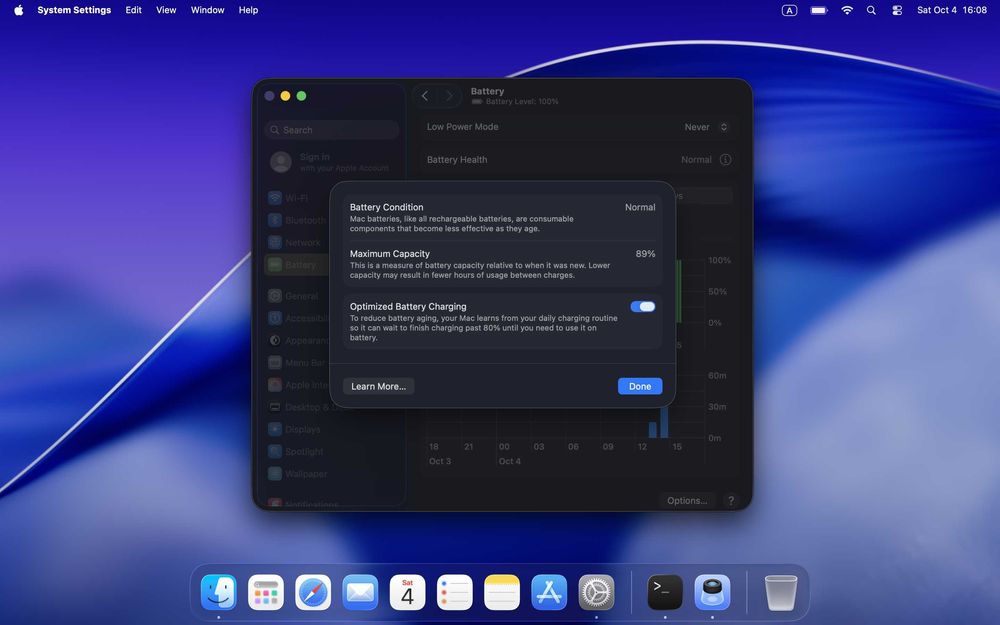Go back with the settings back chevron

pos(425,96)
